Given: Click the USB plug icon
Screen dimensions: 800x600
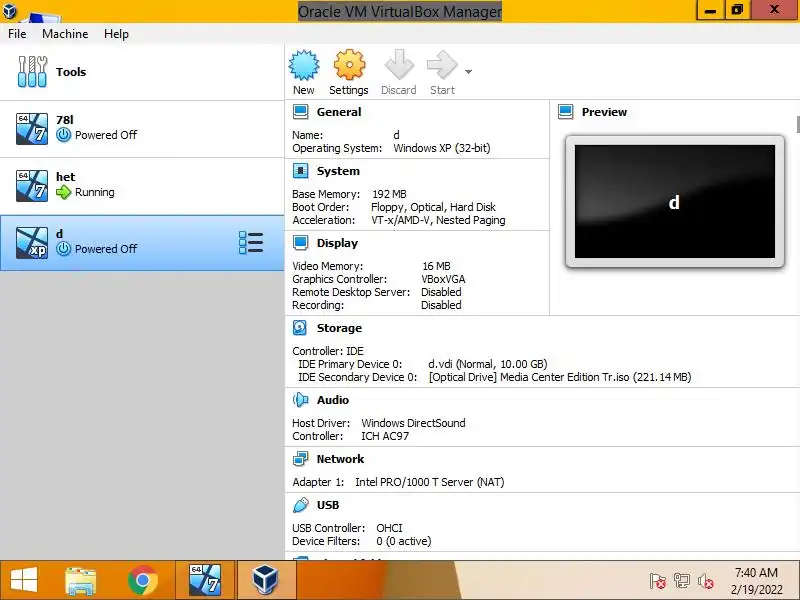Looking at the screenshot, I should click(x=301, y=505).
